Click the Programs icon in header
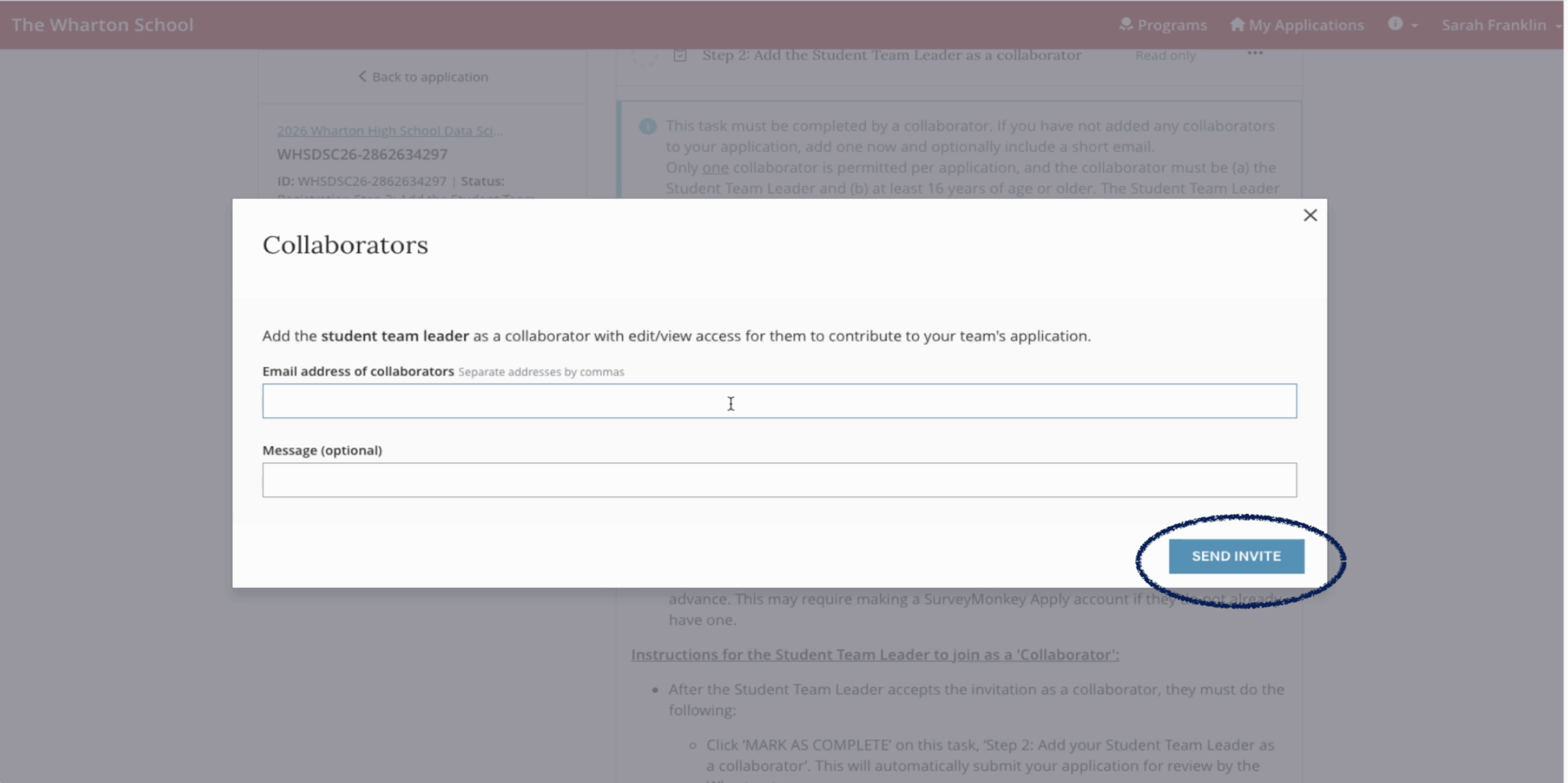1568x783 pixels. (x=1125, y=25)
